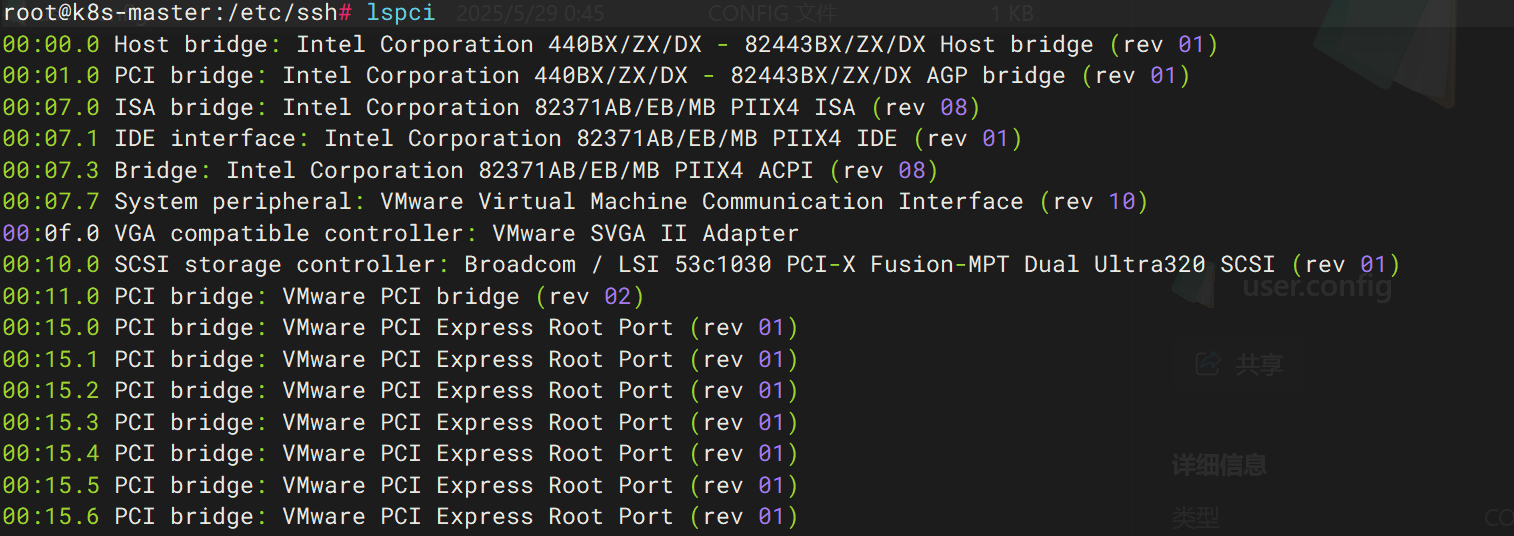Click the '00:07.1 IDE interface' line

(512, 139)
